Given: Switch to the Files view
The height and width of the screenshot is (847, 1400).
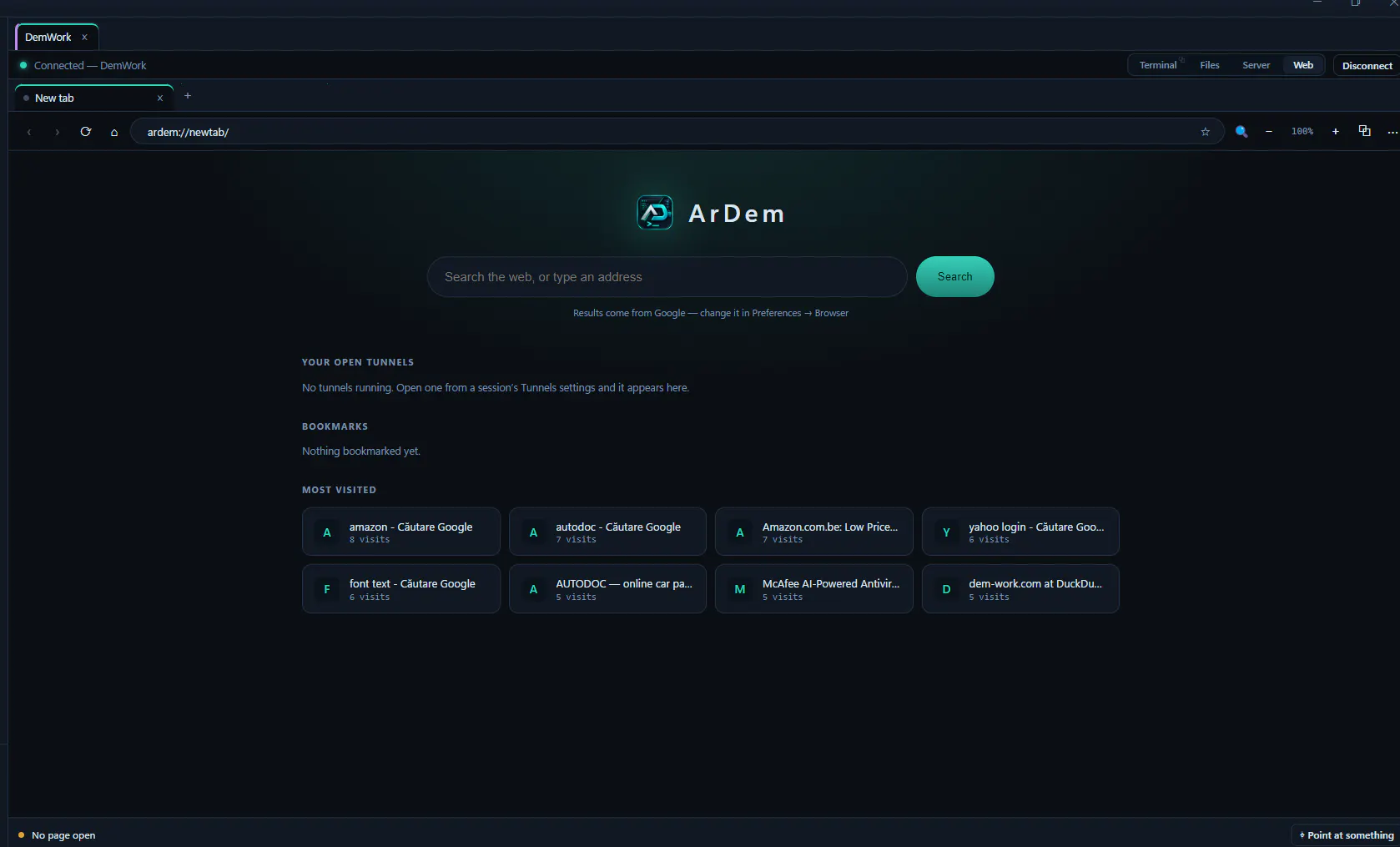Looking at the screenshot, I should pos(1210,65).
